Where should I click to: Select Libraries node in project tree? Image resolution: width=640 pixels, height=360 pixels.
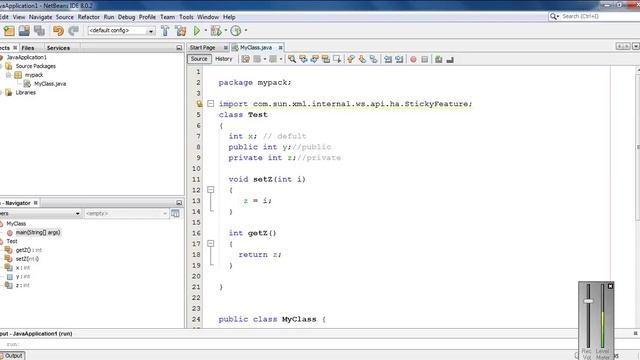[25, 93]
